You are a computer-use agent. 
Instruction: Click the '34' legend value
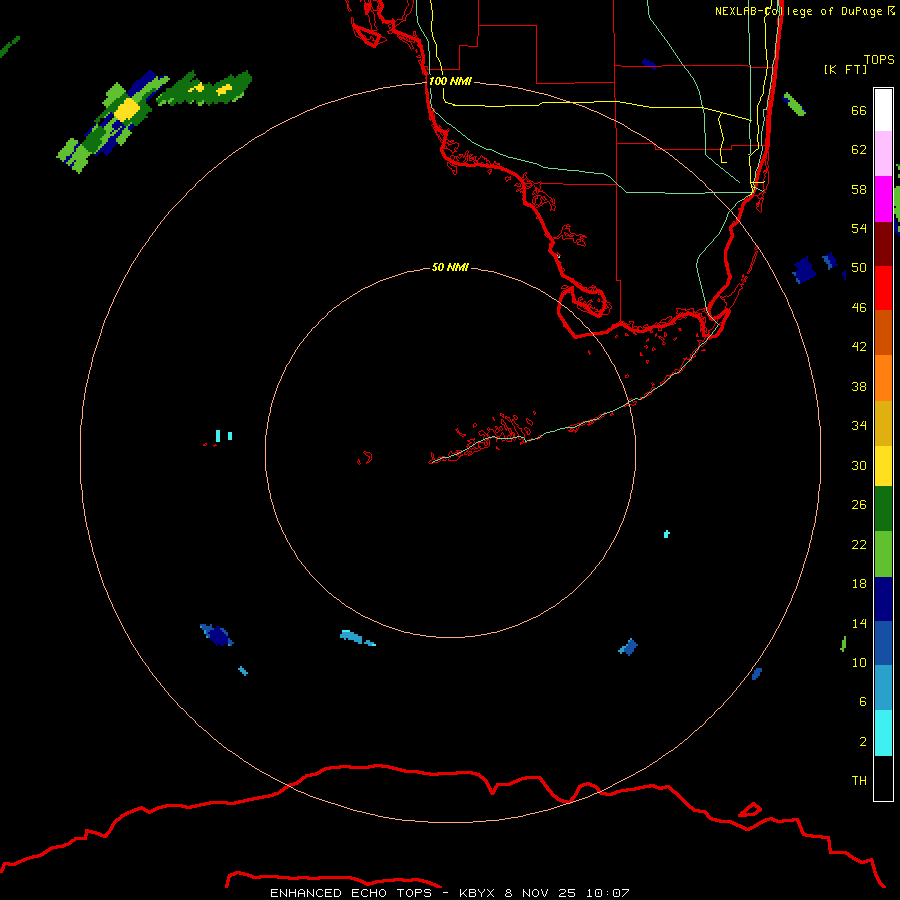click(859, 425)
